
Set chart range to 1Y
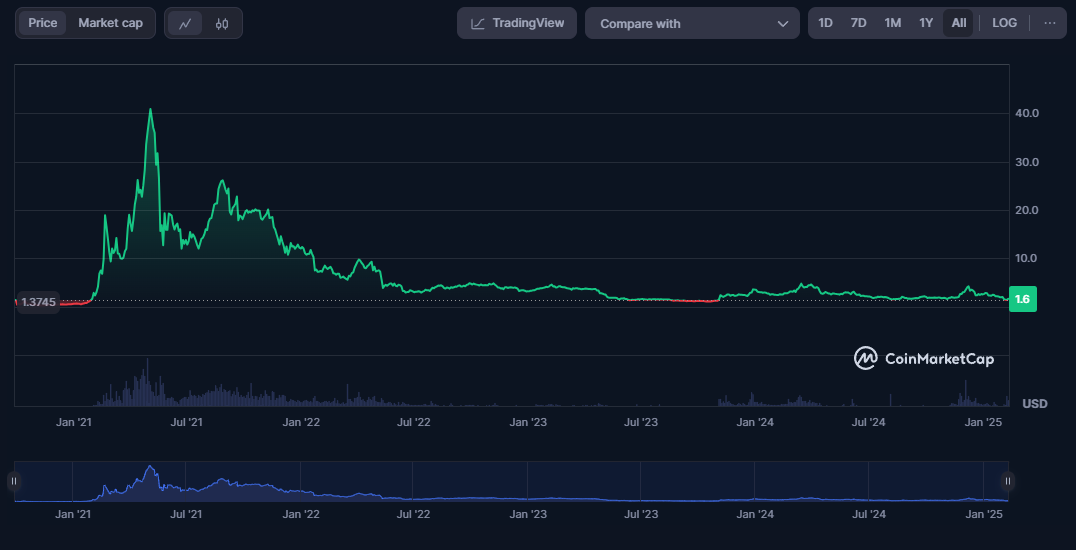pos(926,23)
